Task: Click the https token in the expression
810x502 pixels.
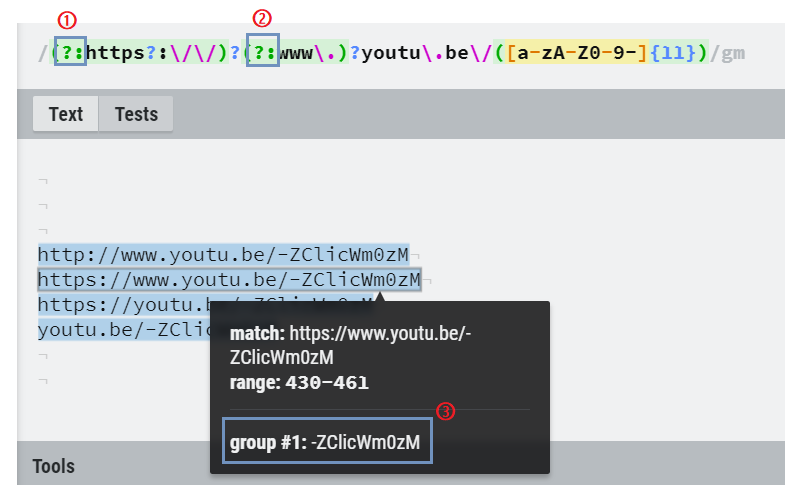Action: 115,53
